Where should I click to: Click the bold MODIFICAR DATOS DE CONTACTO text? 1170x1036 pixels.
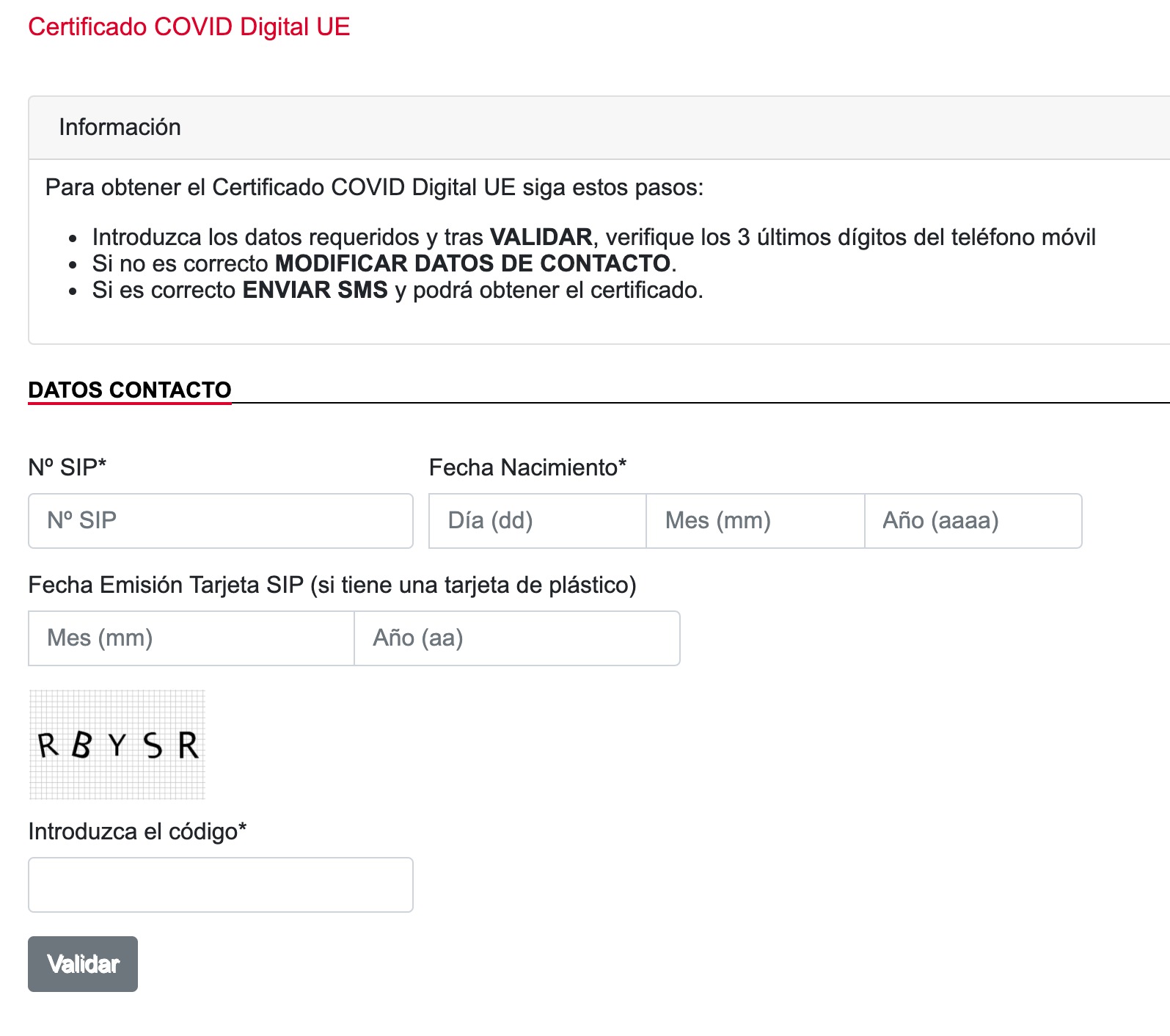click(472, 263)
